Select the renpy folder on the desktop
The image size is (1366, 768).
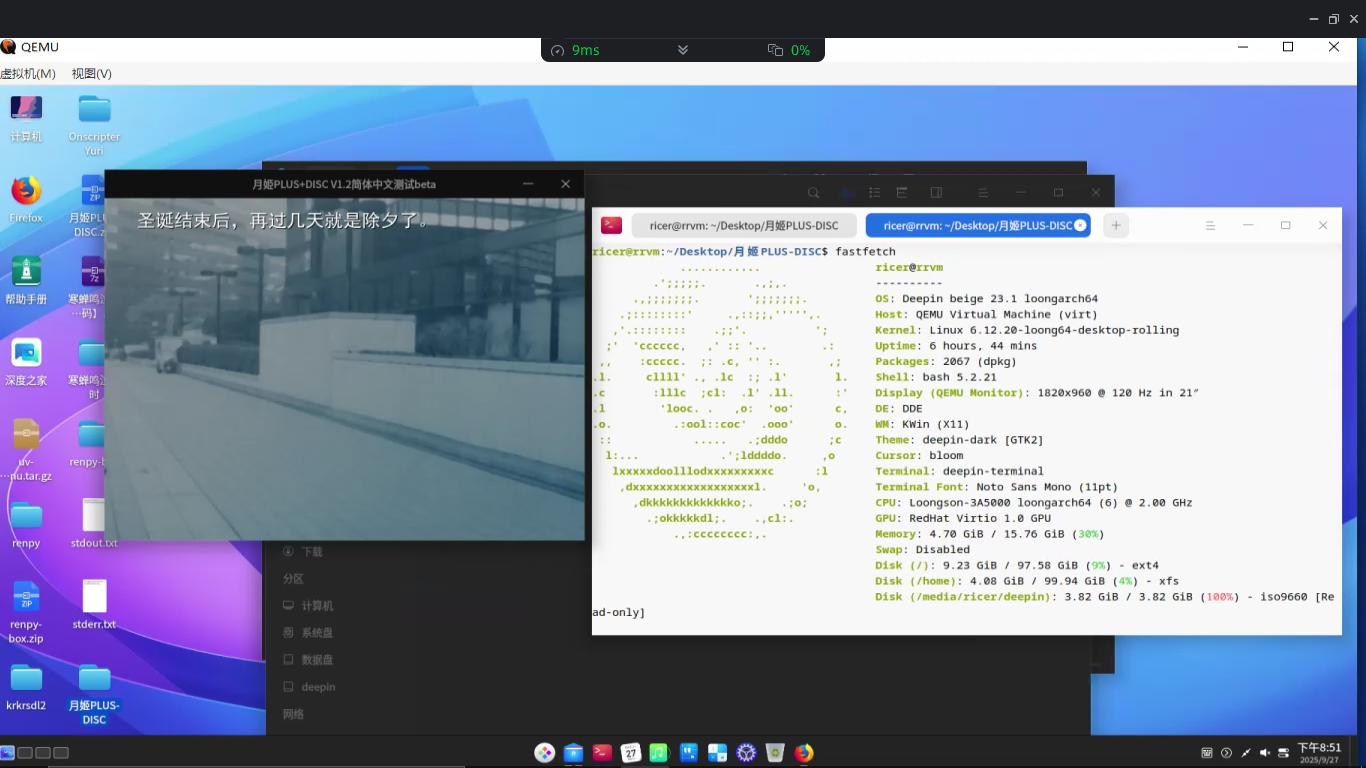click(x=26, y=525)
